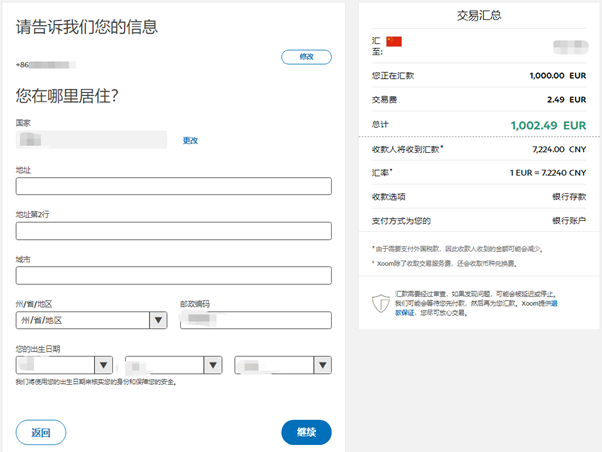Viewport: 602px width, 452px height.
Task: Open the 退款保证 refund guarantee link
Action: 406,312
